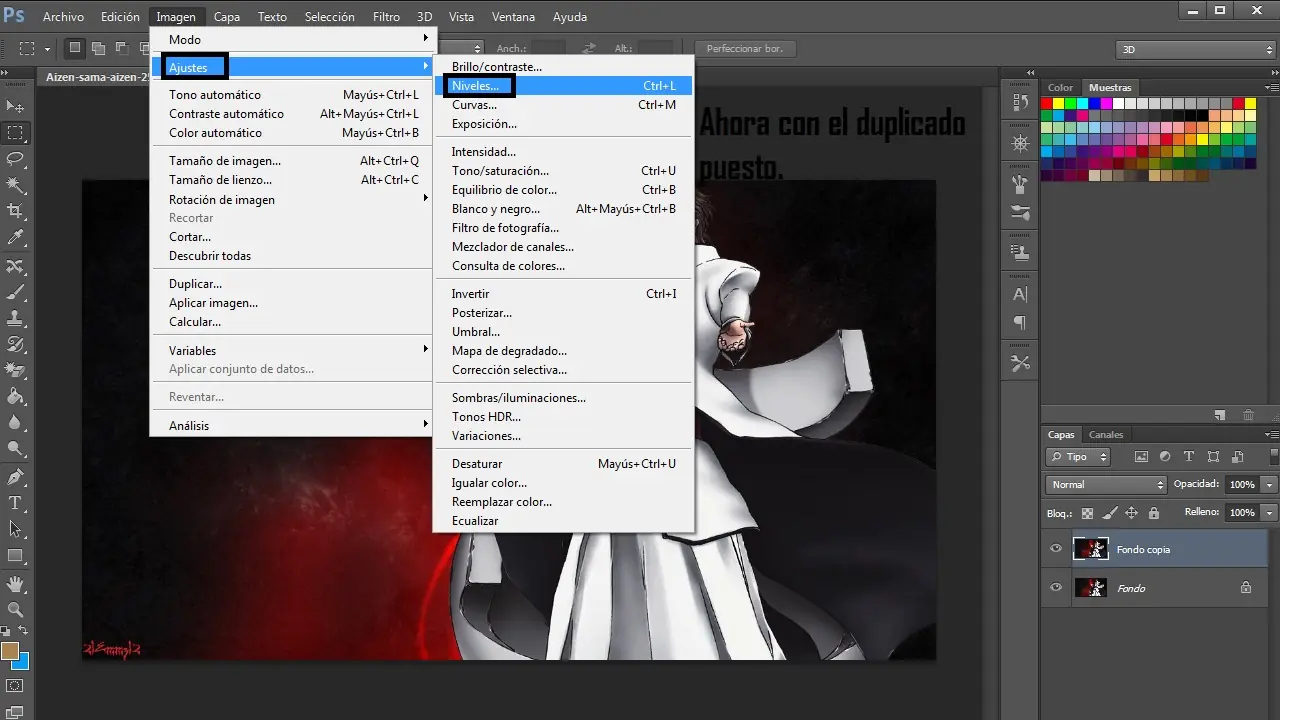Toggle lock all on layer
The height and width of the screenshot is (720, 1296).
1154,513
